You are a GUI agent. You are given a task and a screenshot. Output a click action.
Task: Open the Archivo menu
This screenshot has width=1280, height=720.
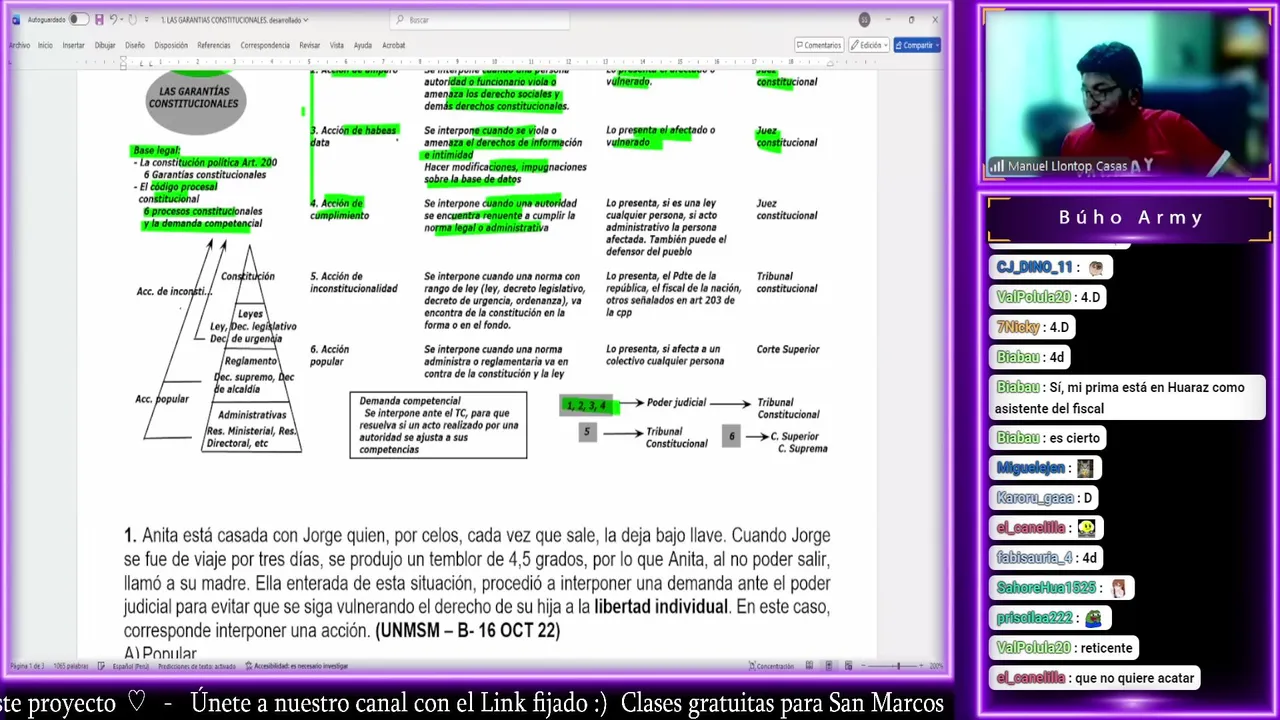[19, 45]
